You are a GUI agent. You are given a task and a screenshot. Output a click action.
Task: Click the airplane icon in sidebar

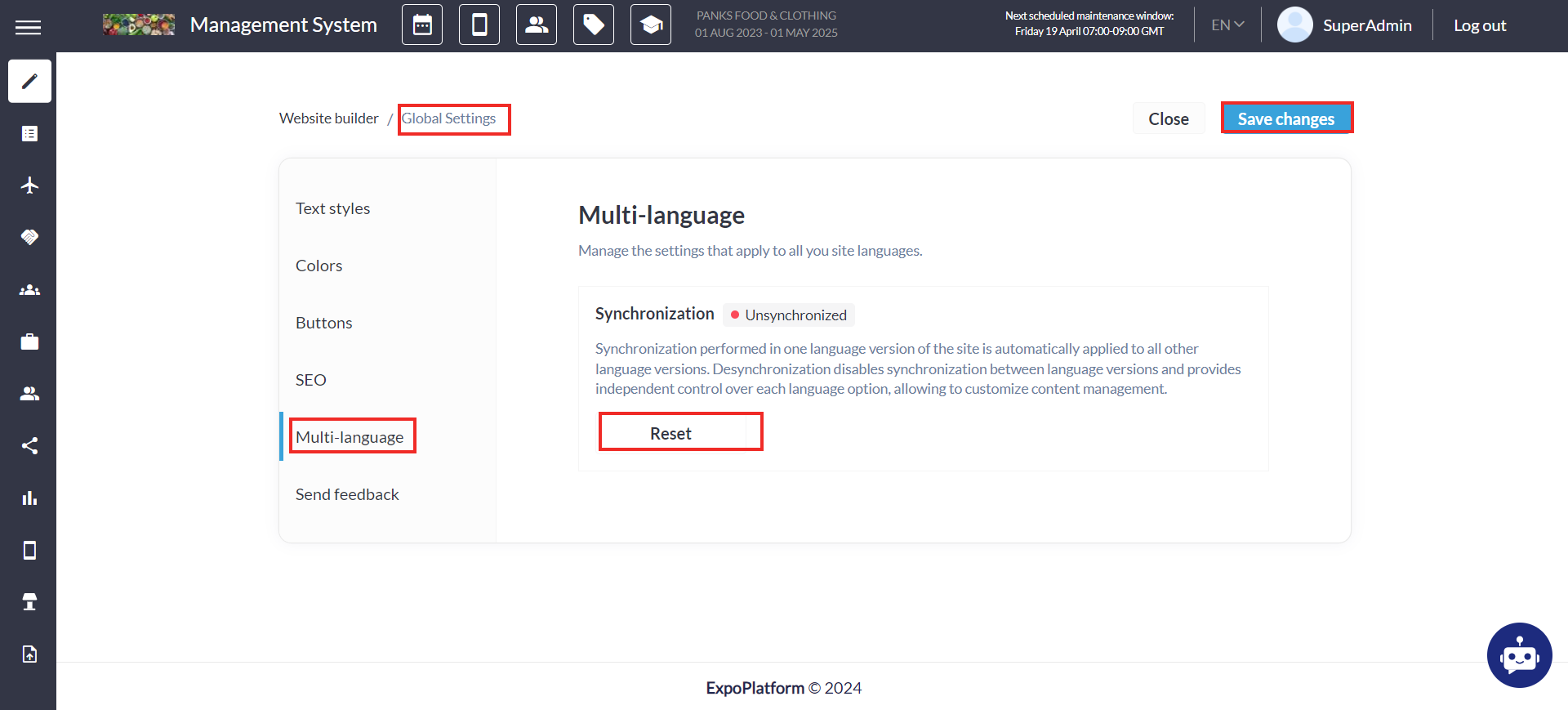(x=29, y=185)
